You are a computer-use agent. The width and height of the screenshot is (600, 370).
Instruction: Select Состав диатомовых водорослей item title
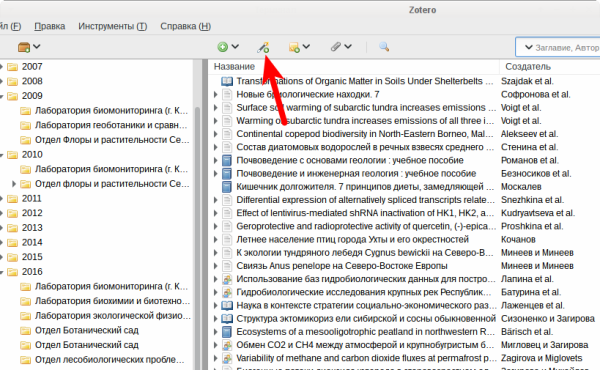click(365, 147)
